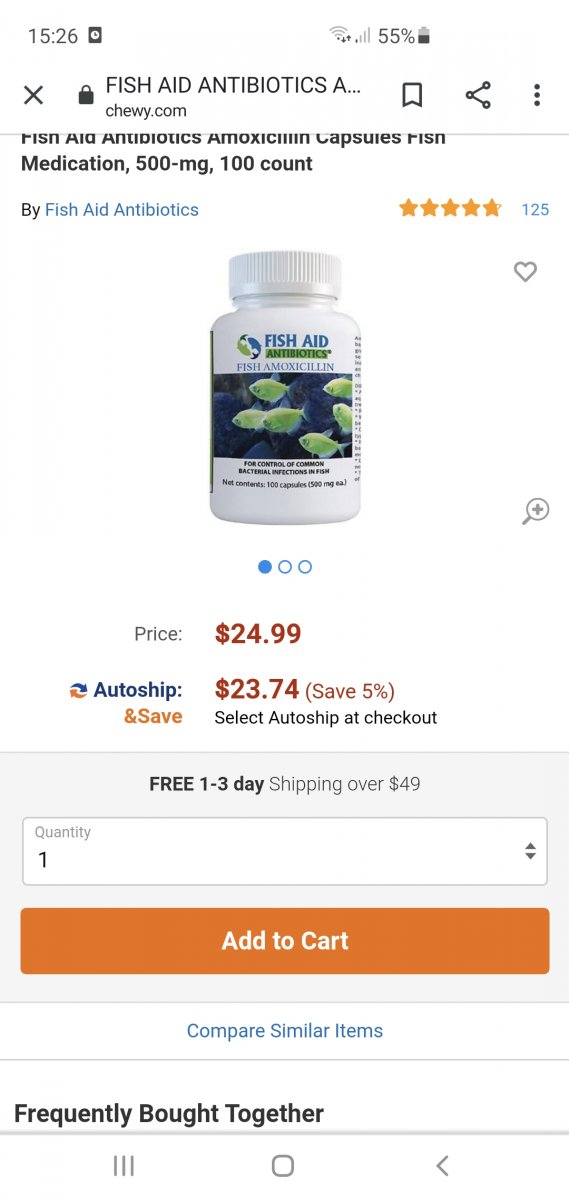Open Compare Similar Items link

[x=285, y=1031]
